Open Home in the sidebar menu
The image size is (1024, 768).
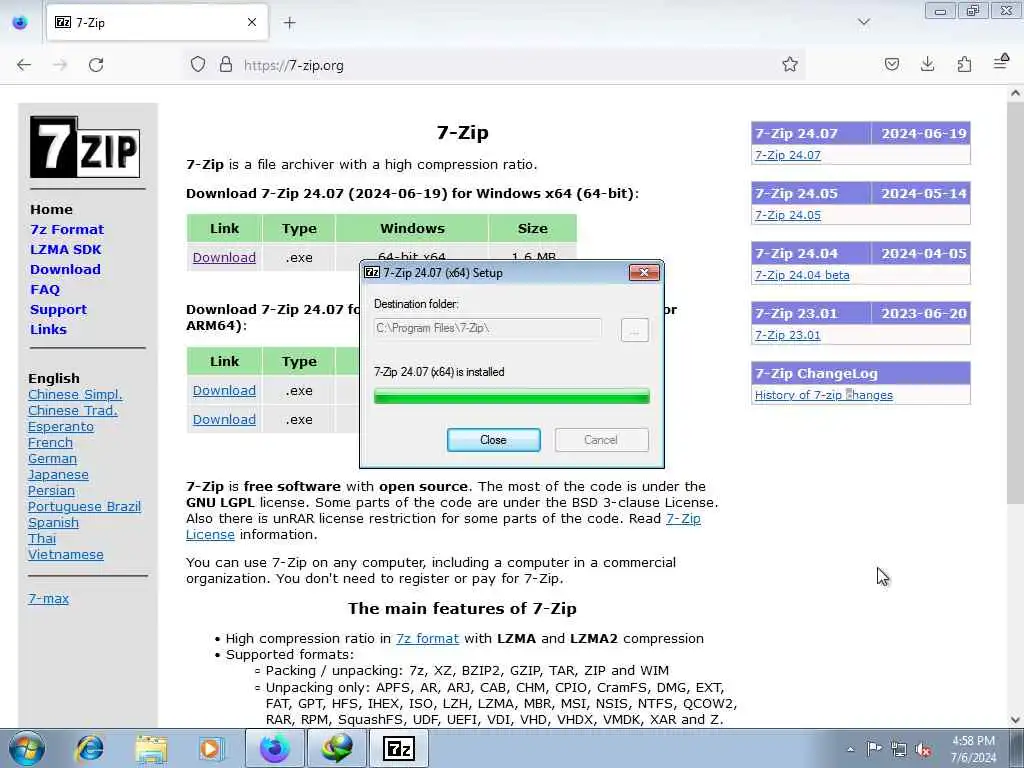(x=51, y=210)
